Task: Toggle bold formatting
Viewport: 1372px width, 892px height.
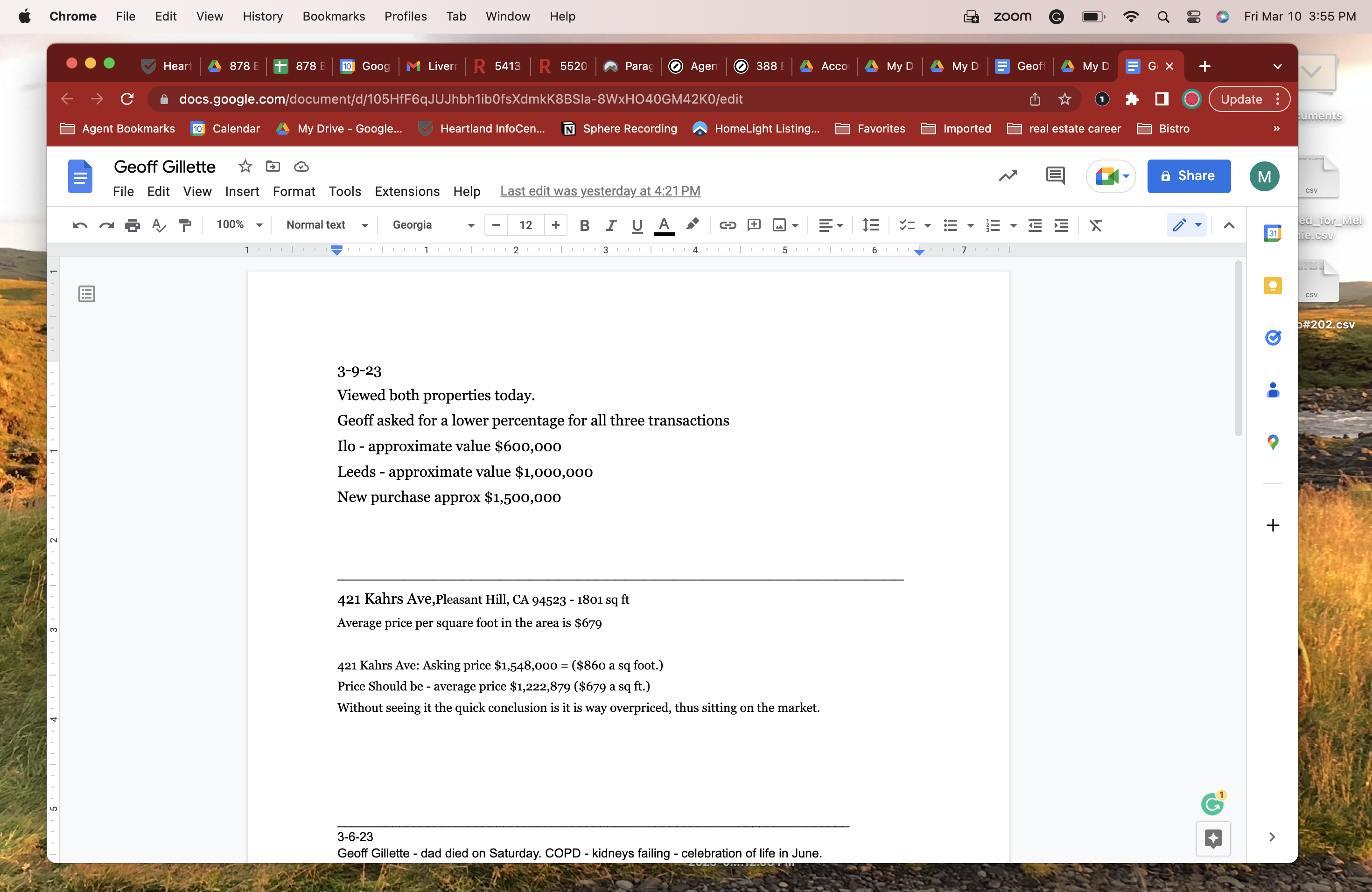Action: [584, 225]
